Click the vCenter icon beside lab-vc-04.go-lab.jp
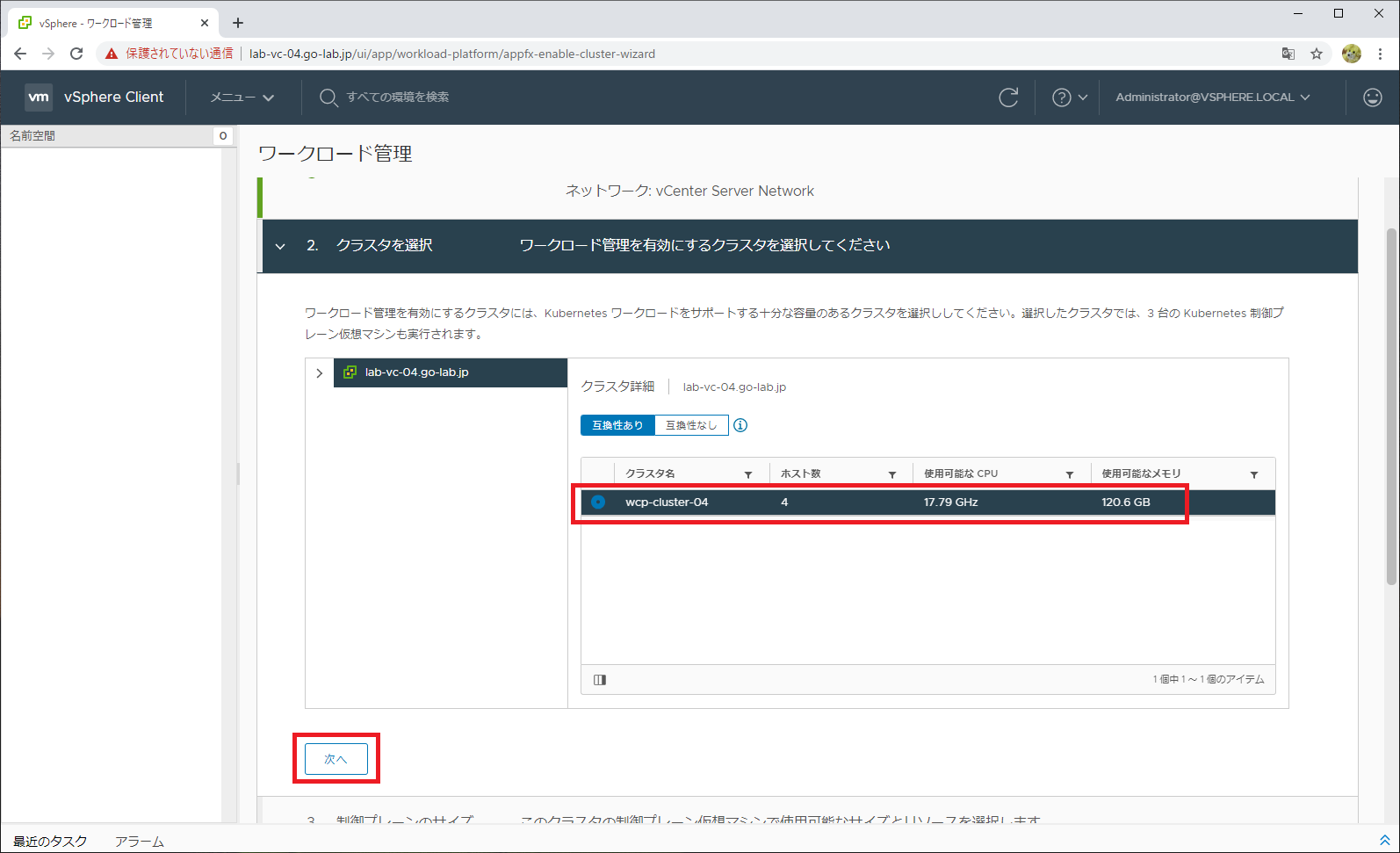1400x853 pixels. (x=350, y=372)
